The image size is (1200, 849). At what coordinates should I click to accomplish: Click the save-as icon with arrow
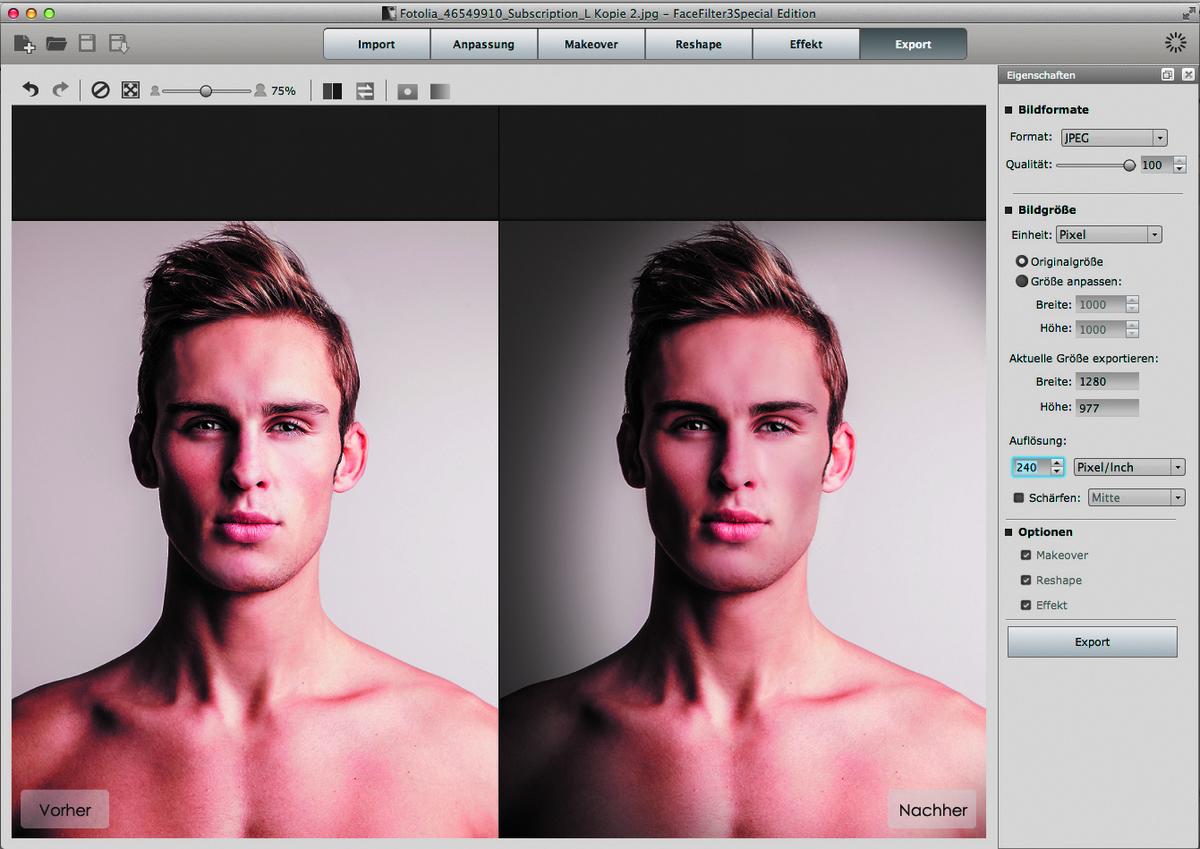(119, 43)
